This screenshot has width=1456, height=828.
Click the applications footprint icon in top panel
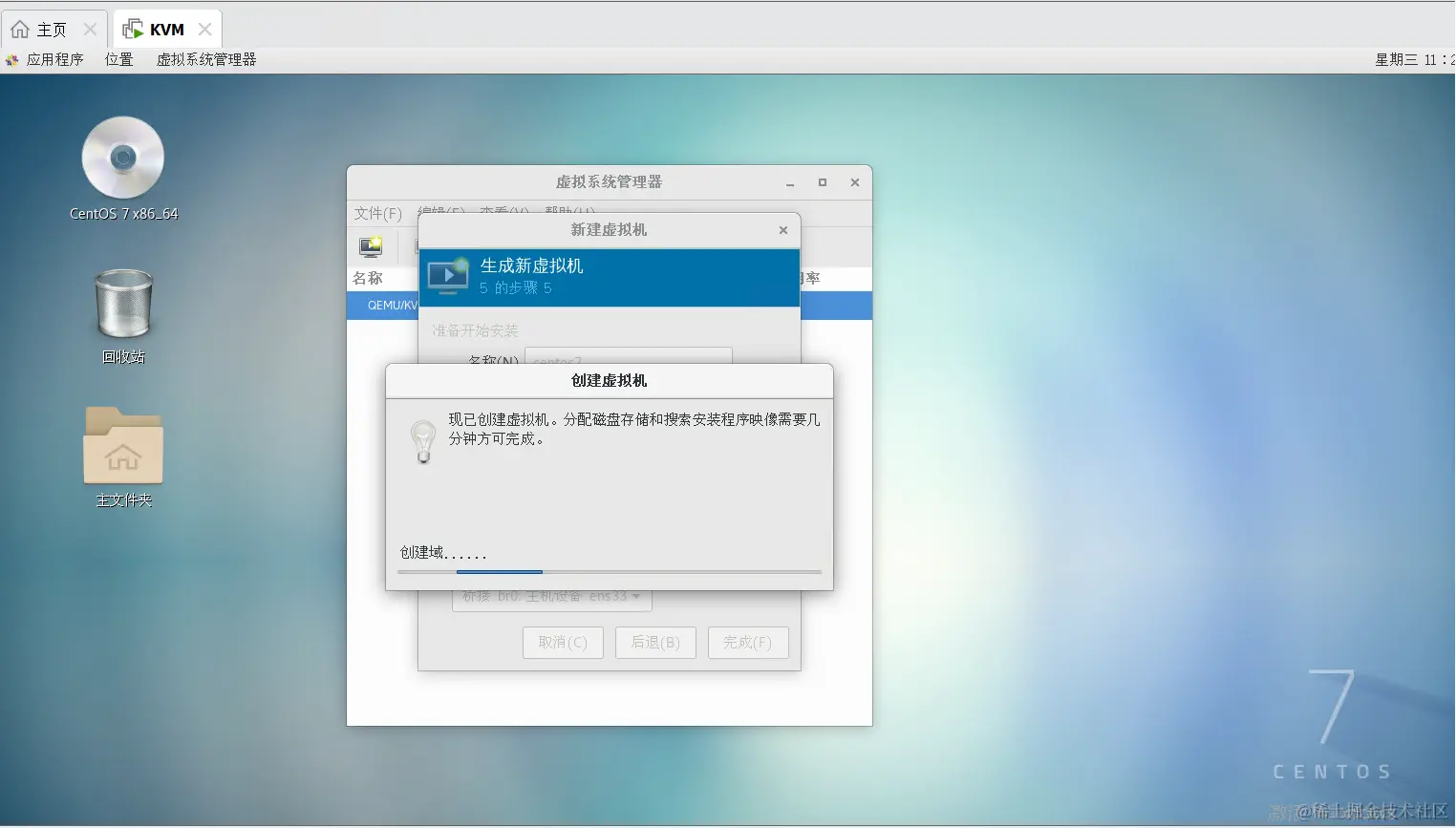tap(11, 59)
